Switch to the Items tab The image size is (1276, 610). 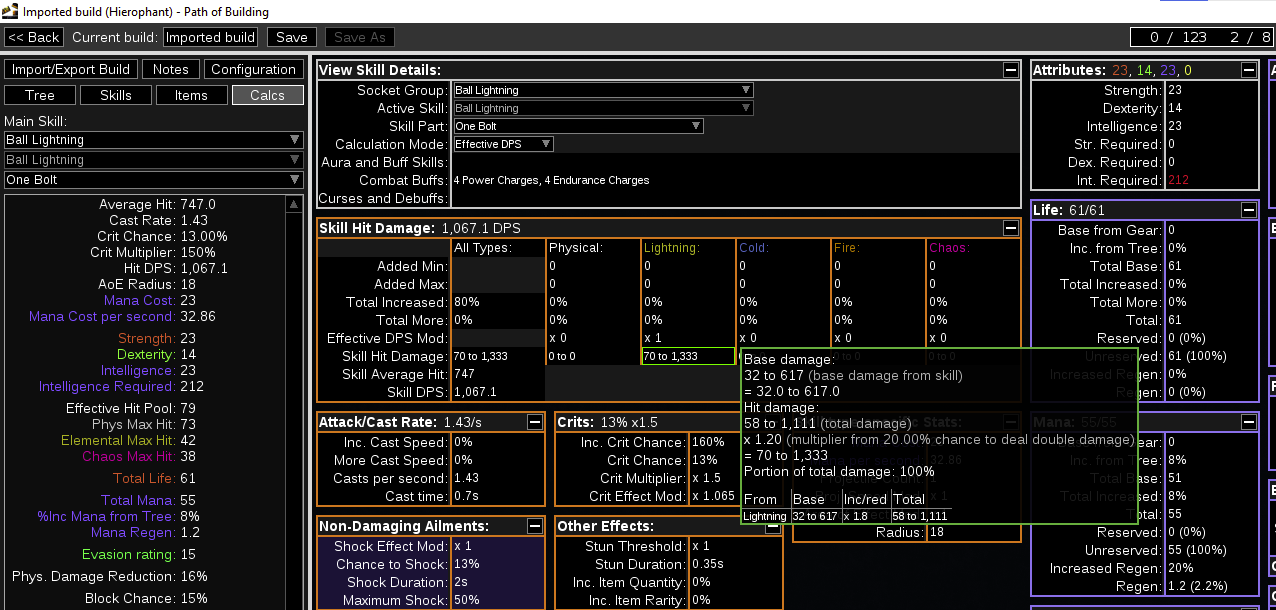(x=191, y=95)
